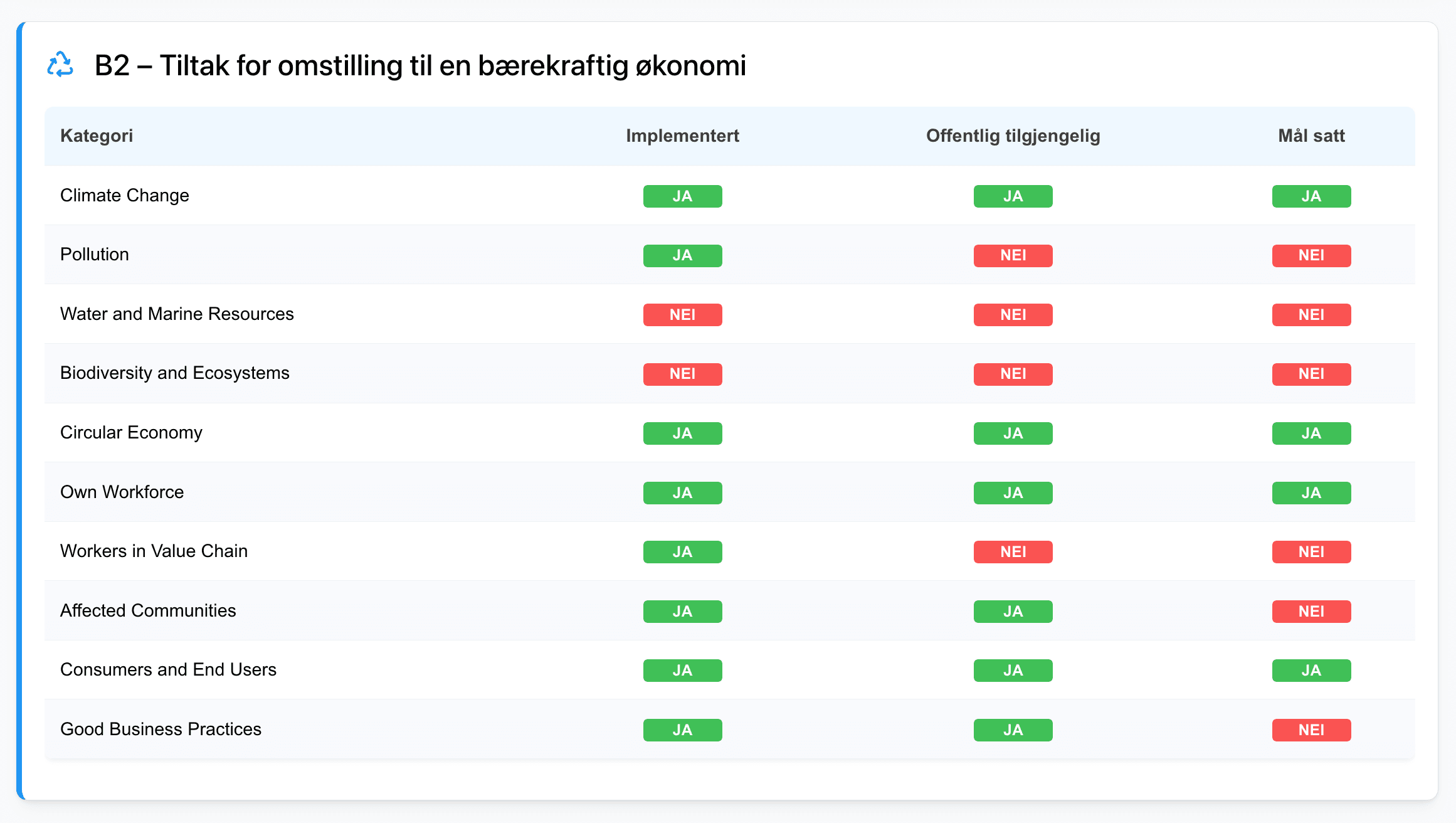Click the NEI badge for Biodiversity and Ecosystems under Mål satt

1311,374
